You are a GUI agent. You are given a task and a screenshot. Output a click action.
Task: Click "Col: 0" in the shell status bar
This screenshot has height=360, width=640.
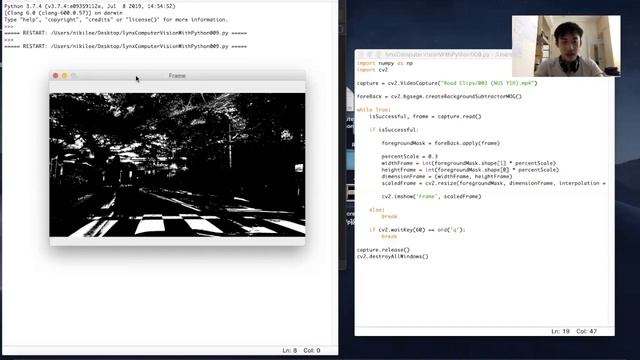coord(312,350)
